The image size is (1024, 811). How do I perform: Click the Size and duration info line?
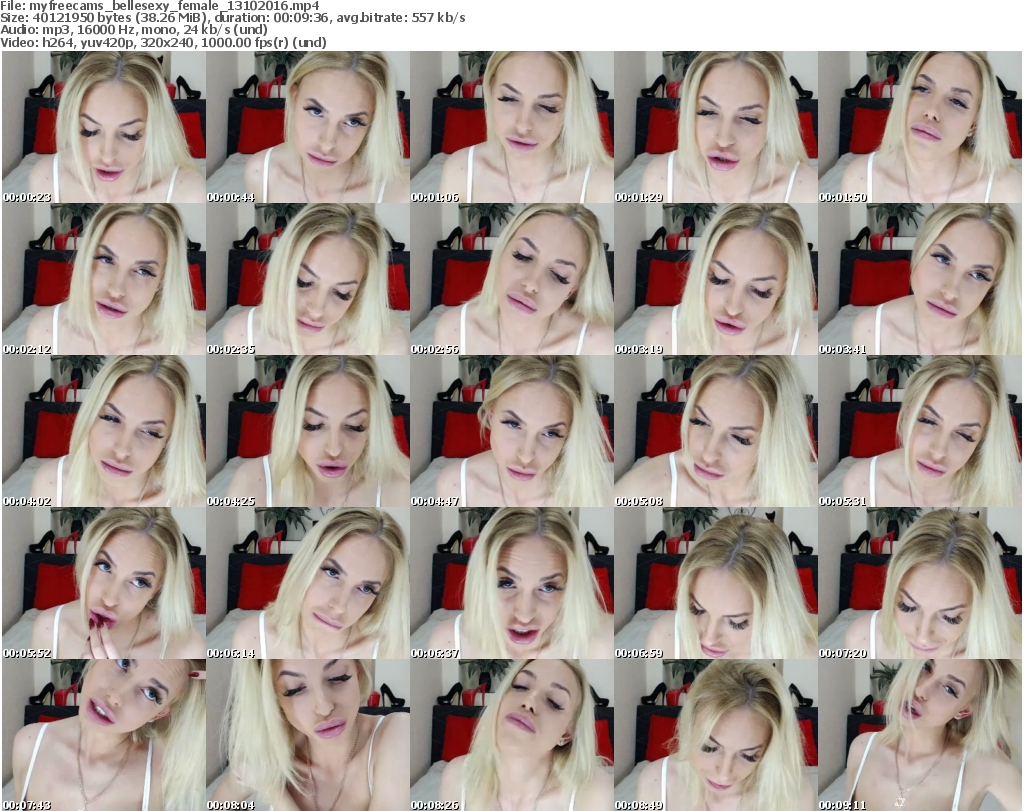point(232,18)
